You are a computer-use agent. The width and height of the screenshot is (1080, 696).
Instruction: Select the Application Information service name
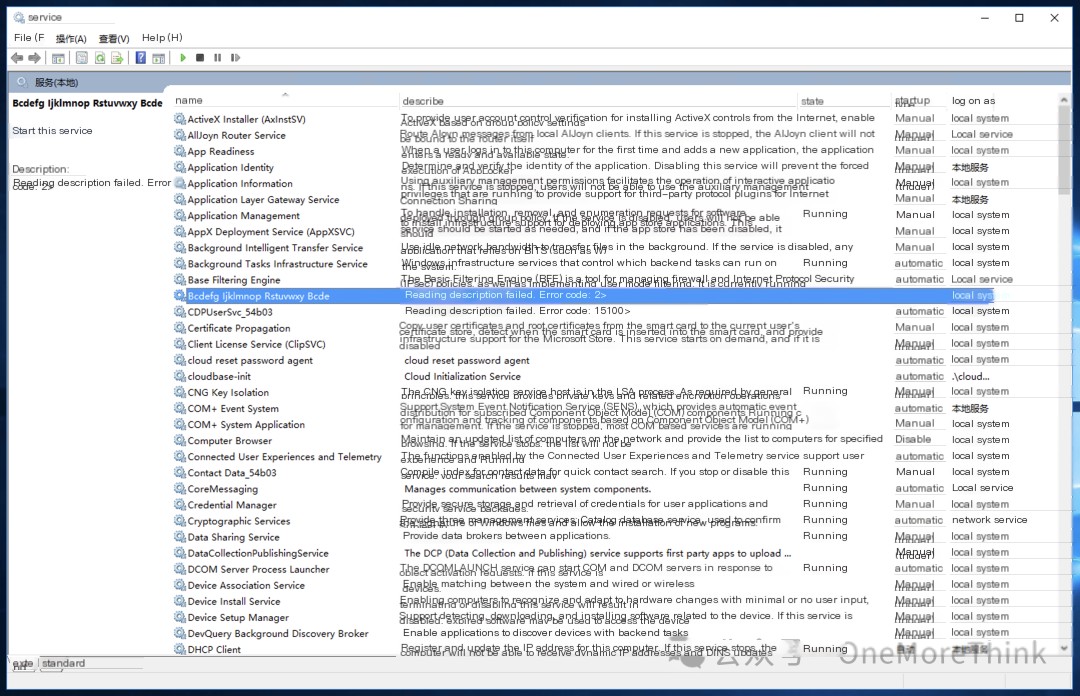(x=240, y=184)
